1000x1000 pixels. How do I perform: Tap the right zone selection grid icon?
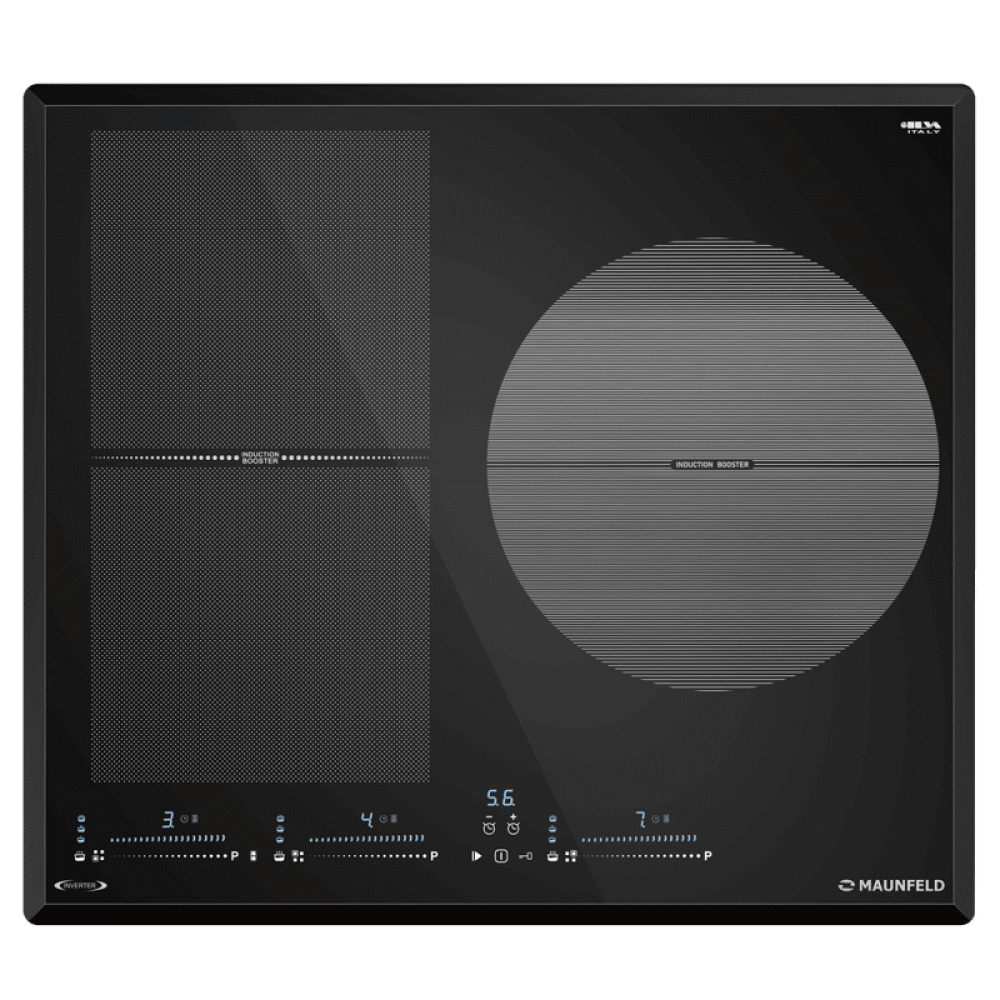[571, 856]
